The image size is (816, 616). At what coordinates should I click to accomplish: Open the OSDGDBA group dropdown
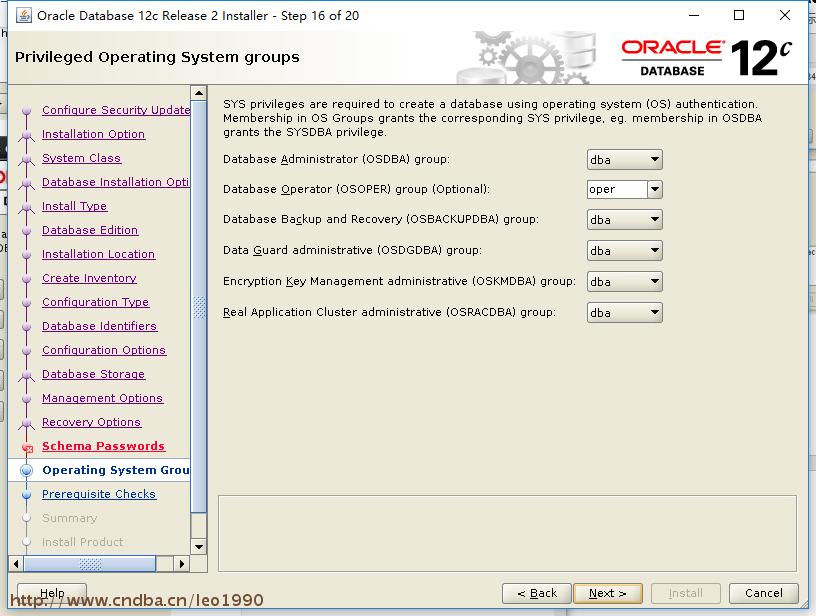[624, 251]
